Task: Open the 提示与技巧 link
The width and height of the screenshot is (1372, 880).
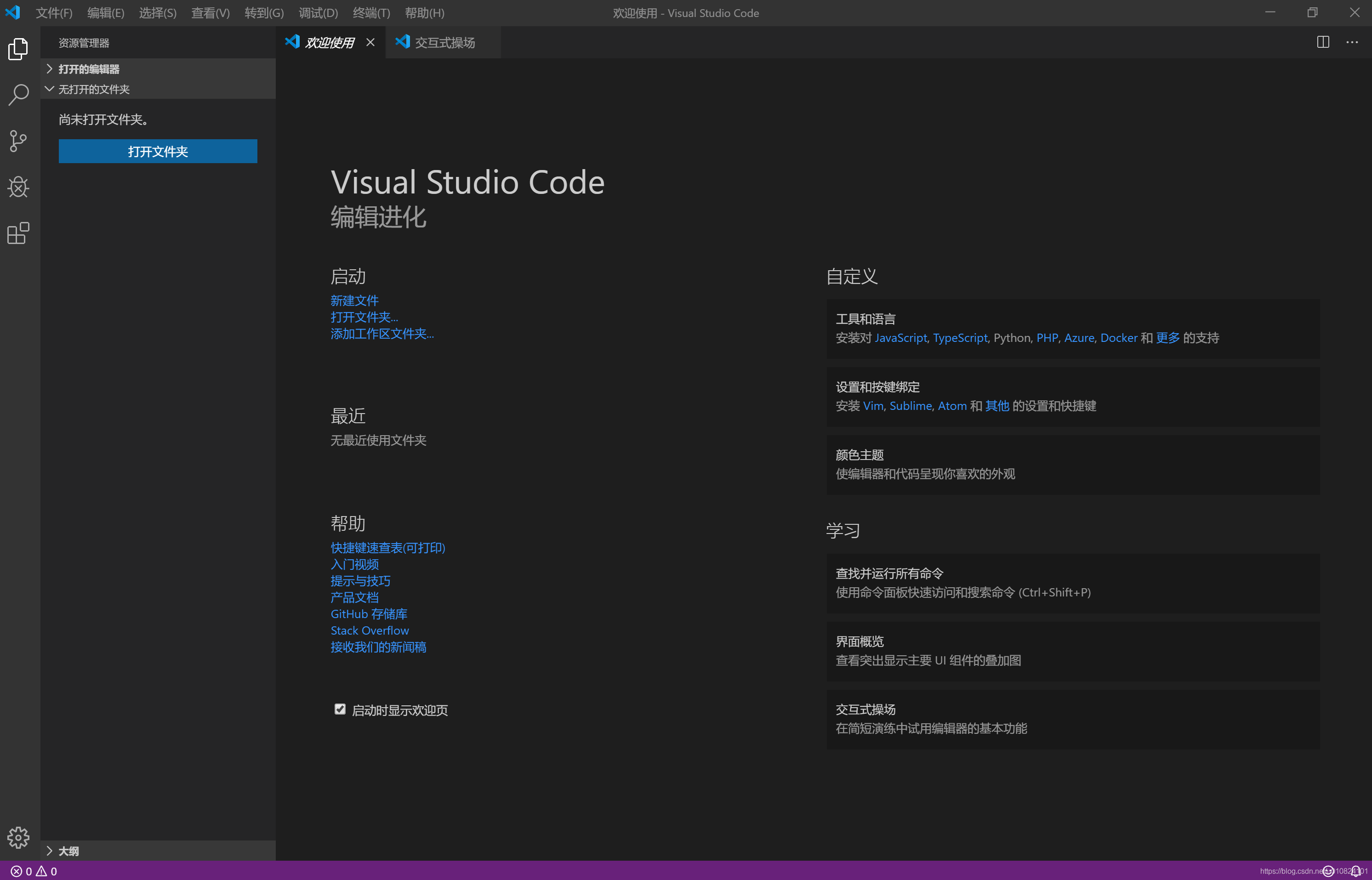Action: [360, 580]
